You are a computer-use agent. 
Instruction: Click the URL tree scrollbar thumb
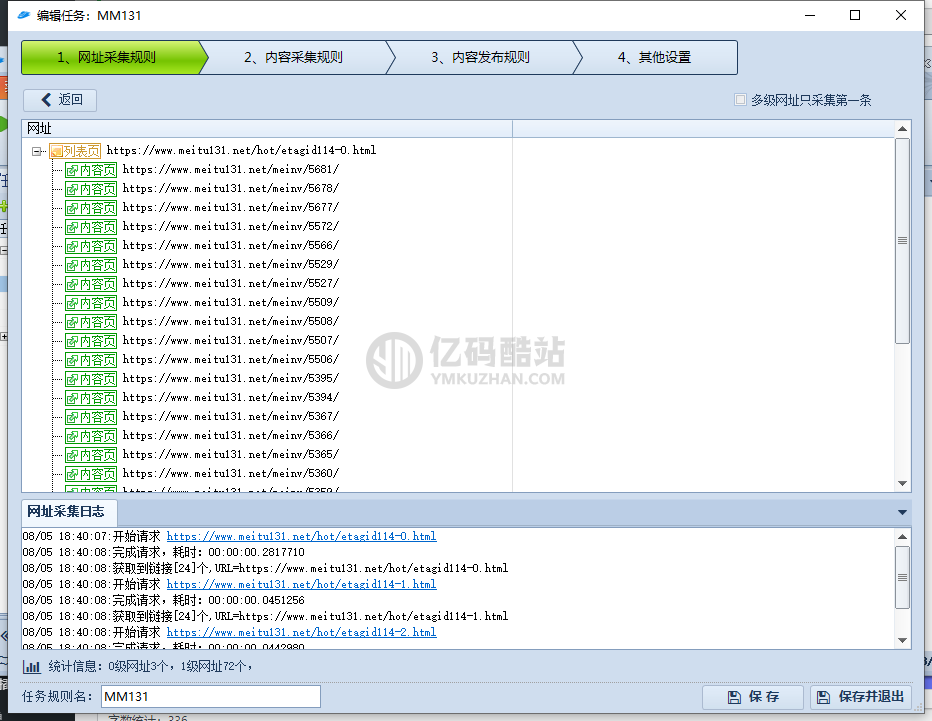[902, 241]
